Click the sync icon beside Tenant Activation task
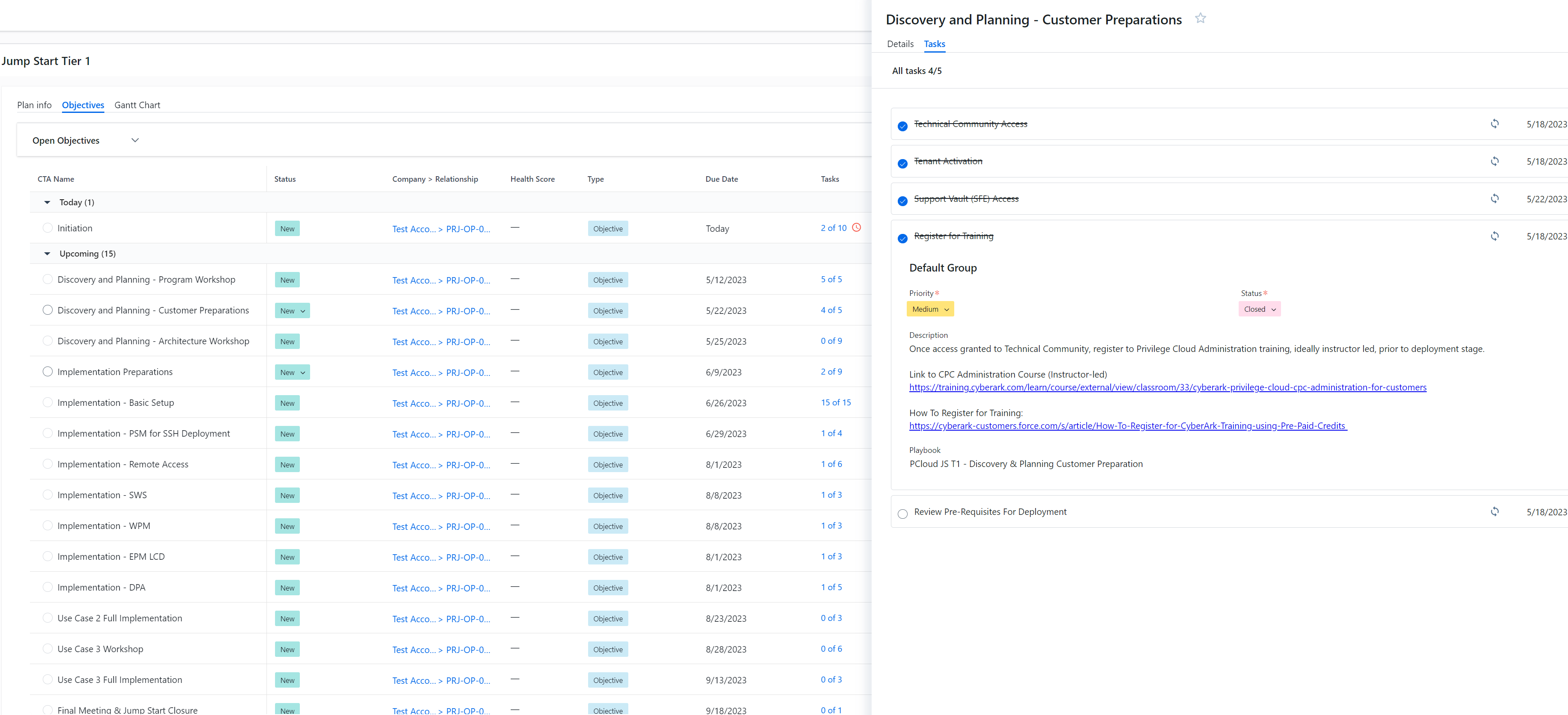The image size is (1568, 715). click(1495, 161)
